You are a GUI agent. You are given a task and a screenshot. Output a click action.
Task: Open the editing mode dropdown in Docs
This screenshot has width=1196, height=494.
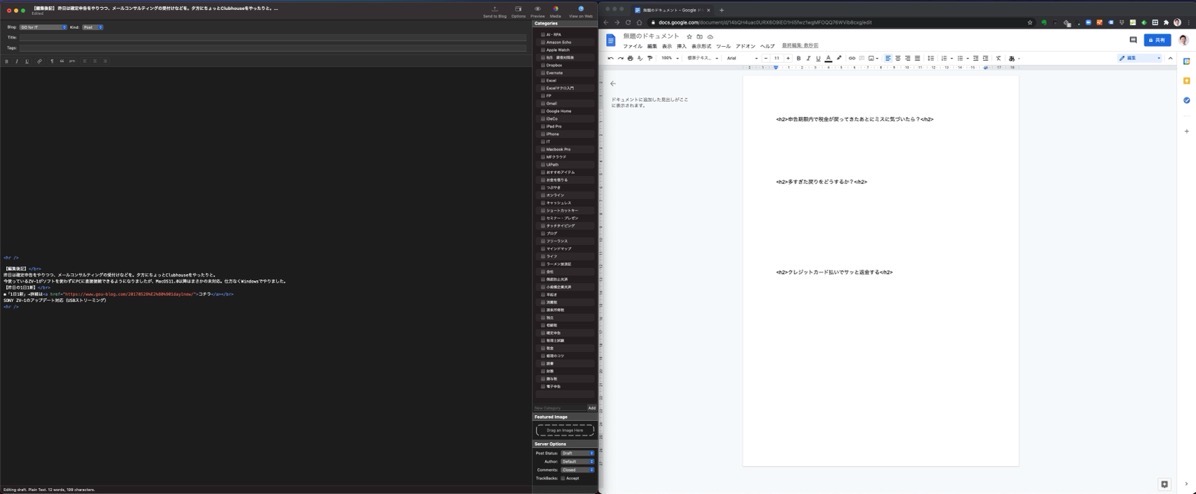1140,58
